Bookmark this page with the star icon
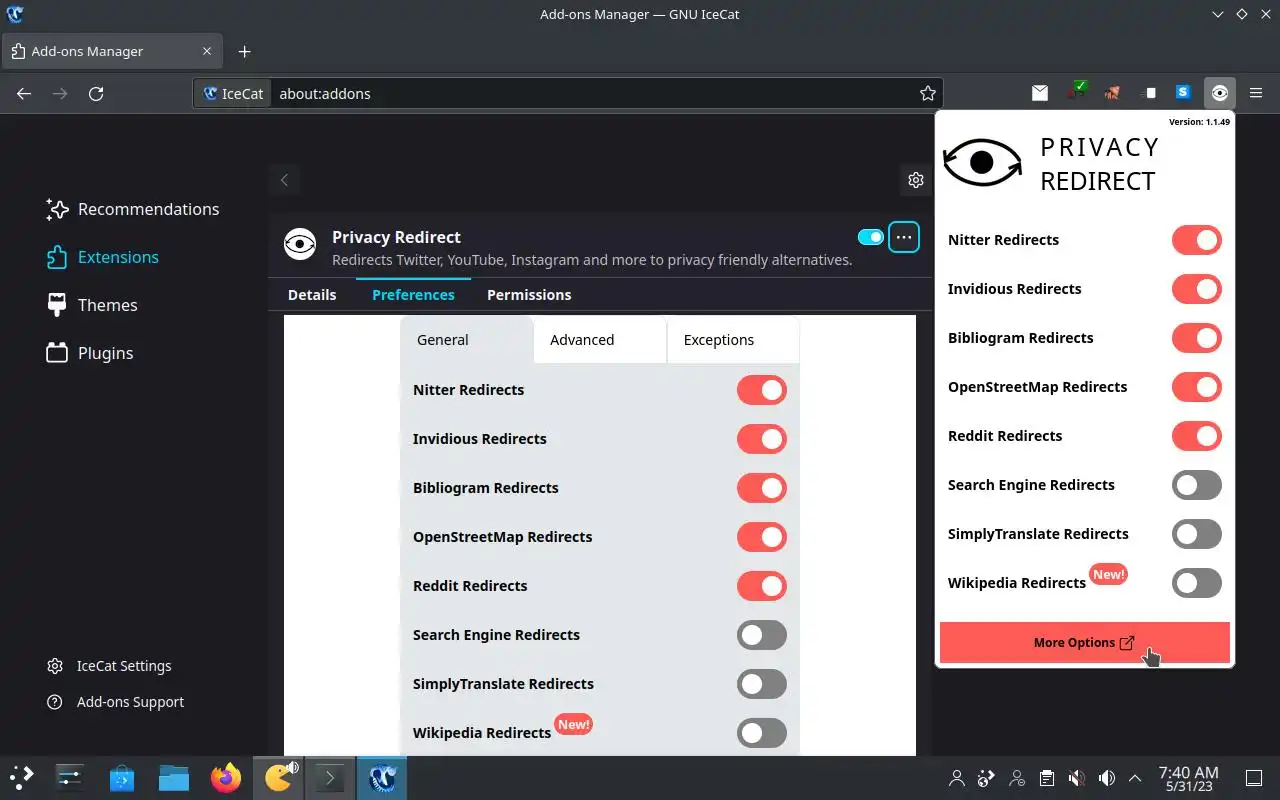This screenshot has height=800, width=1280. [x=928, y=93]
